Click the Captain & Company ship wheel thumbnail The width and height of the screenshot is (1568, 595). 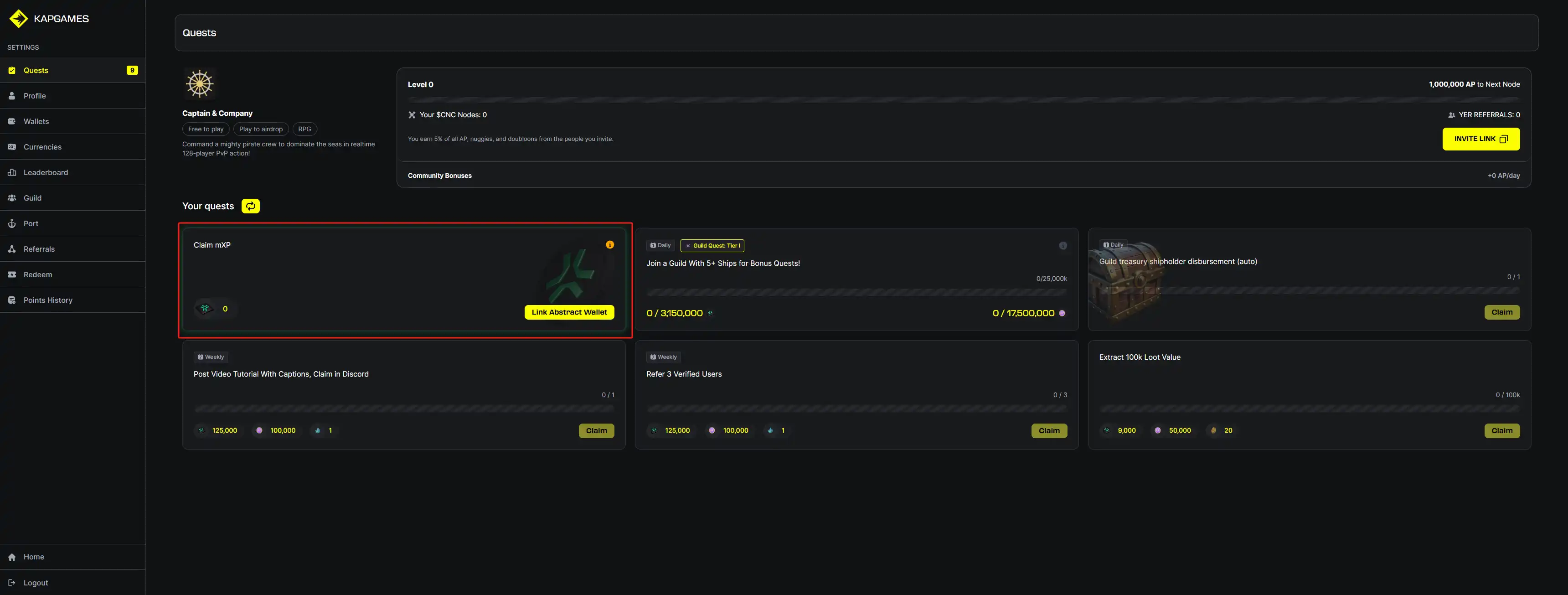click(200, 83)
